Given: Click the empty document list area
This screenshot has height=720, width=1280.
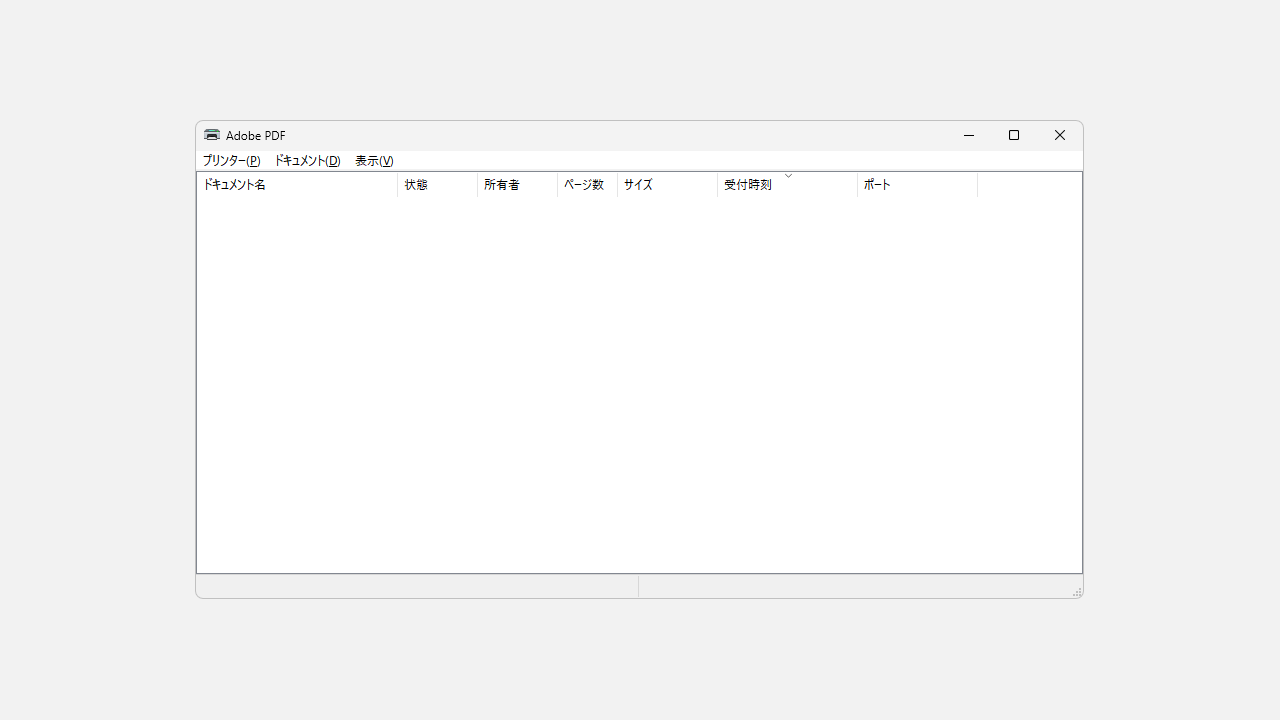Looking at the screenshot, I should point(639,385).
